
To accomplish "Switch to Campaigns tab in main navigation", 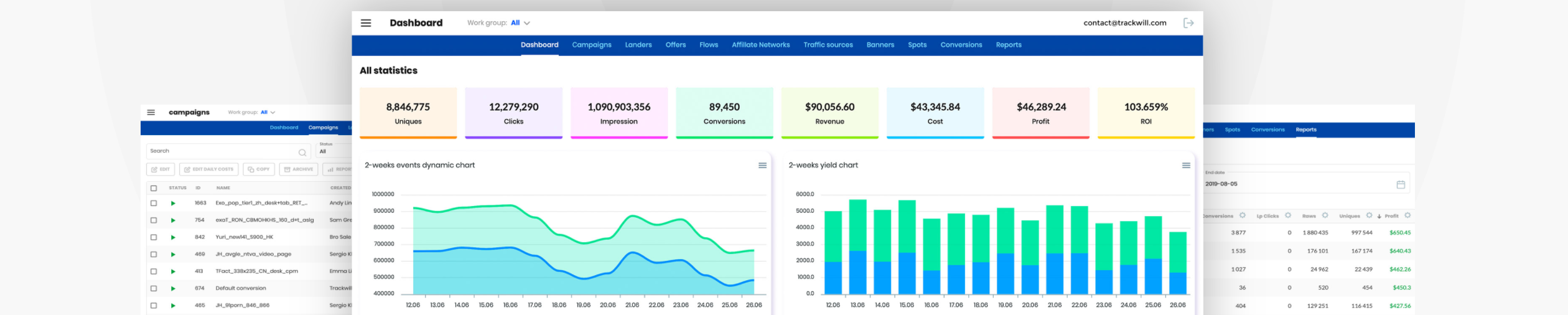I will coord(592,45).
